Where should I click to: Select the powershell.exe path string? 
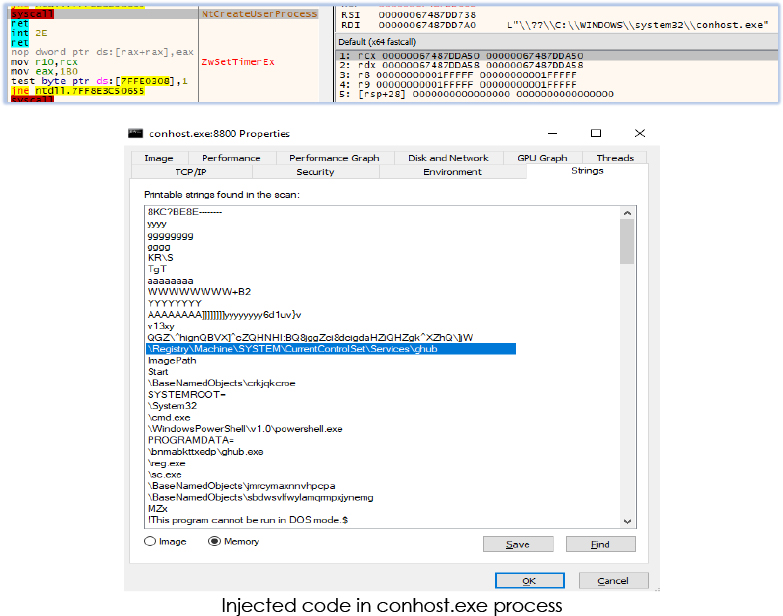tap(245, 428)
